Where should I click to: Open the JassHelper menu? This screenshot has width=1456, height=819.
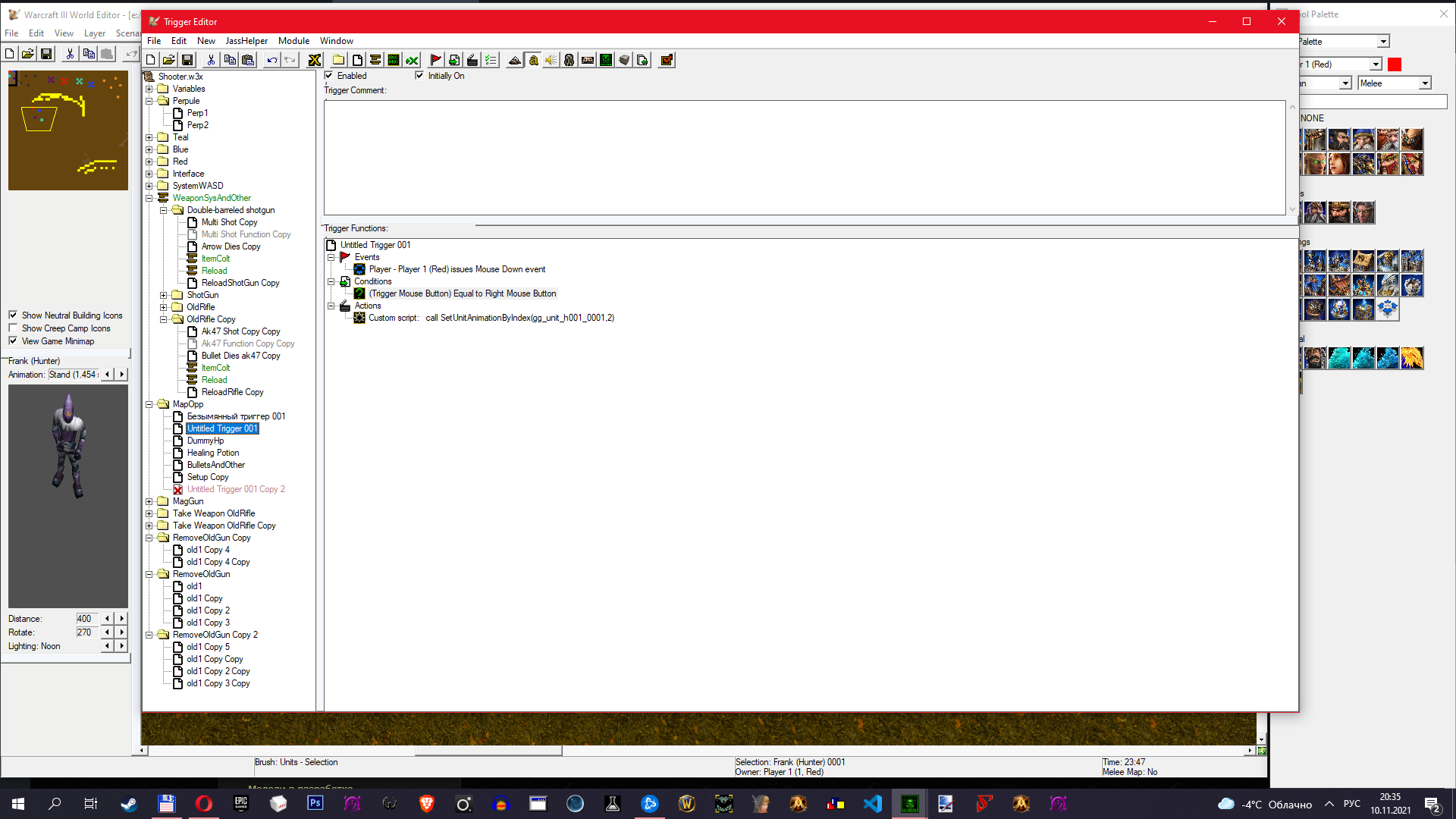(x=246, y=41)
